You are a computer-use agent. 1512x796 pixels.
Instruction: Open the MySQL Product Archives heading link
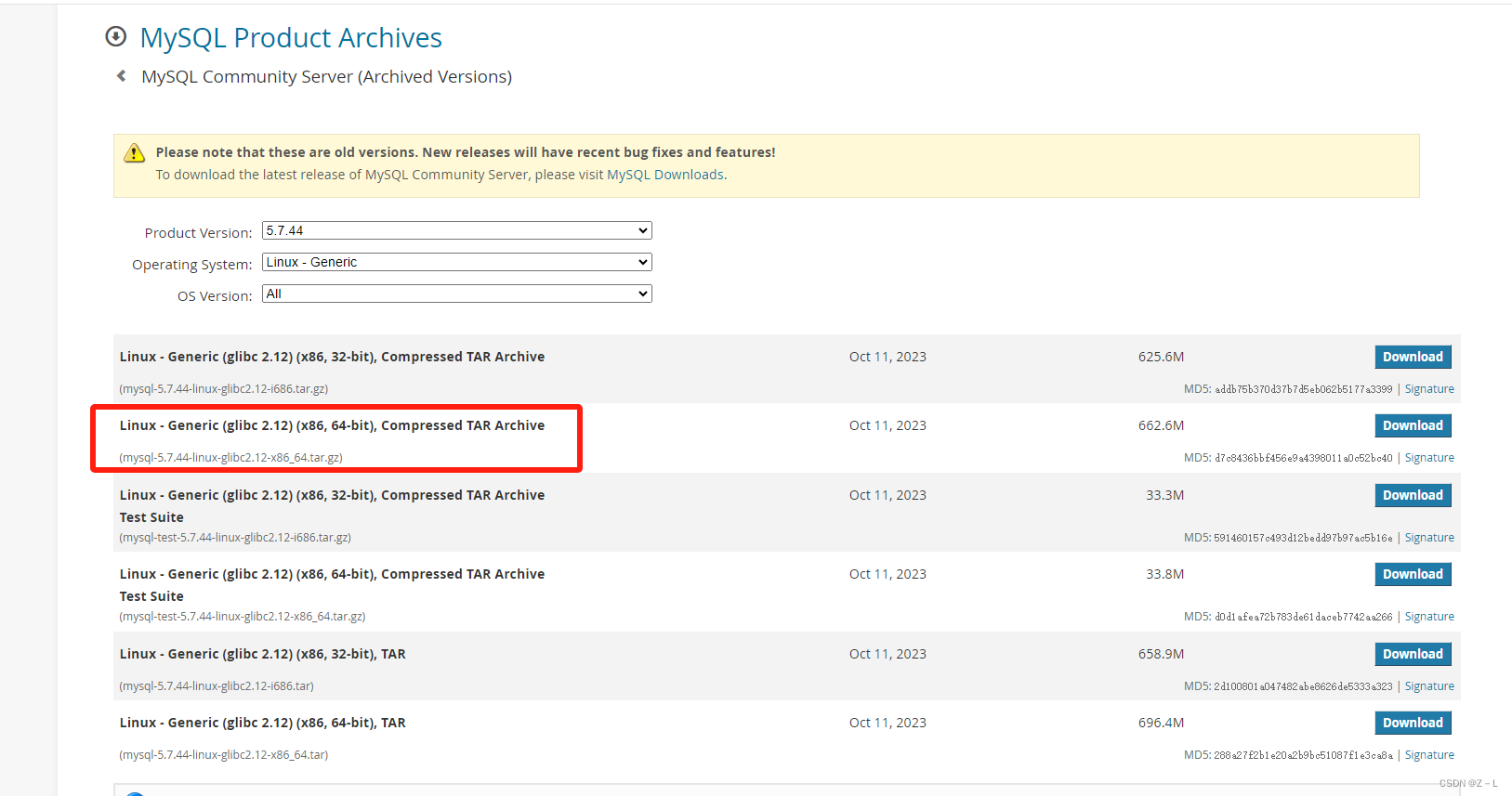(291, 37)
